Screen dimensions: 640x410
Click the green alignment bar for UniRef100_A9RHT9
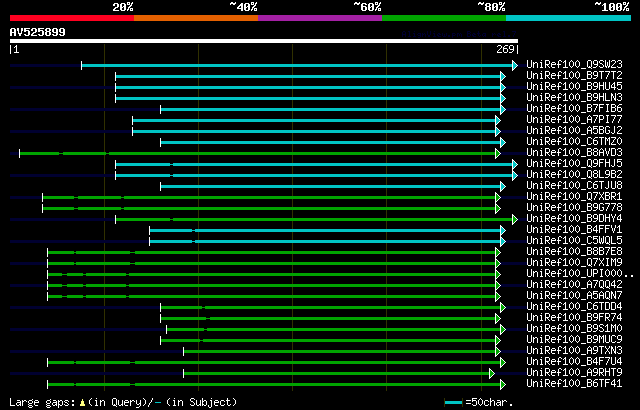point(339,374)
